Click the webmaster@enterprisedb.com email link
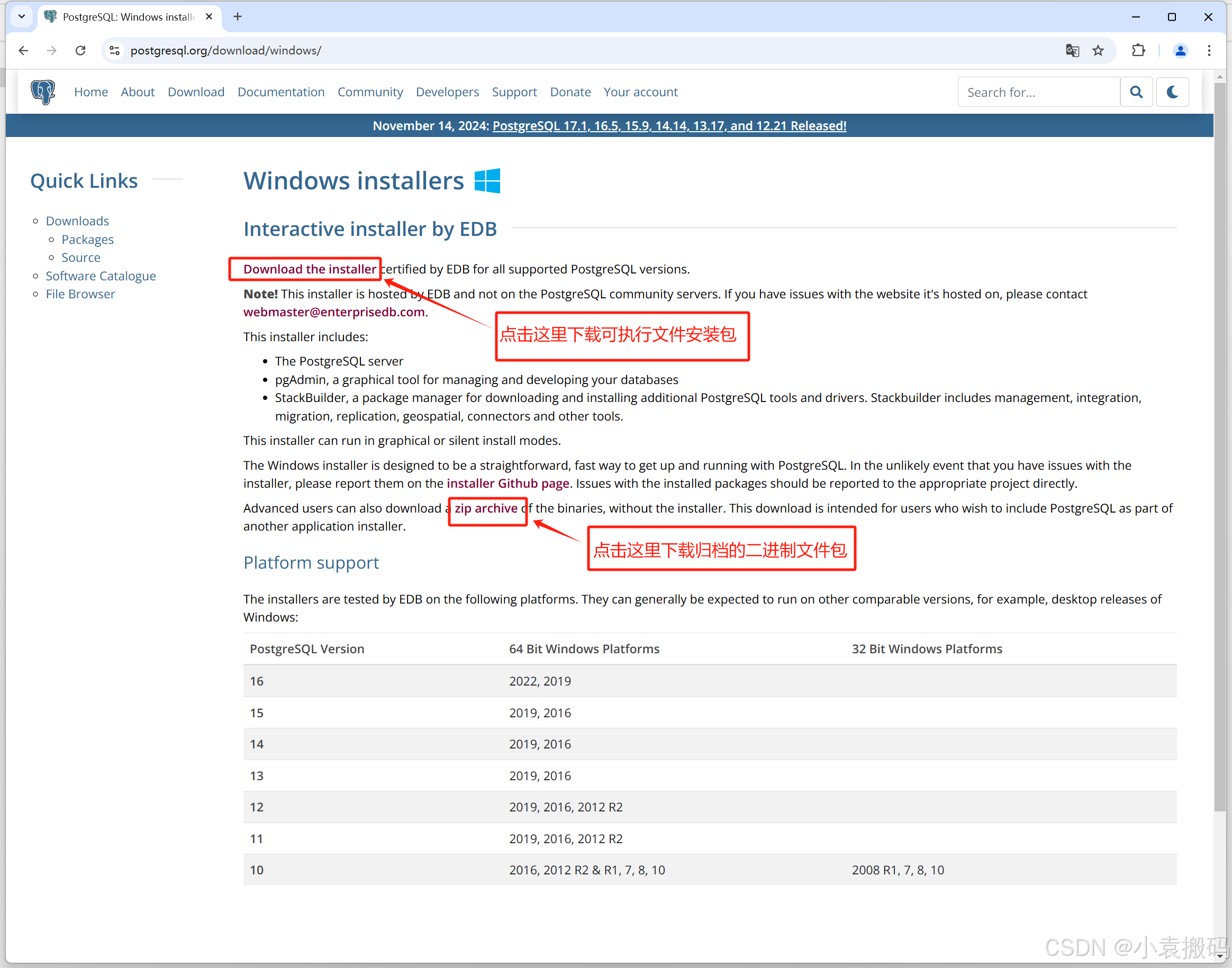The image size is (1232, 968). point(334,312)
